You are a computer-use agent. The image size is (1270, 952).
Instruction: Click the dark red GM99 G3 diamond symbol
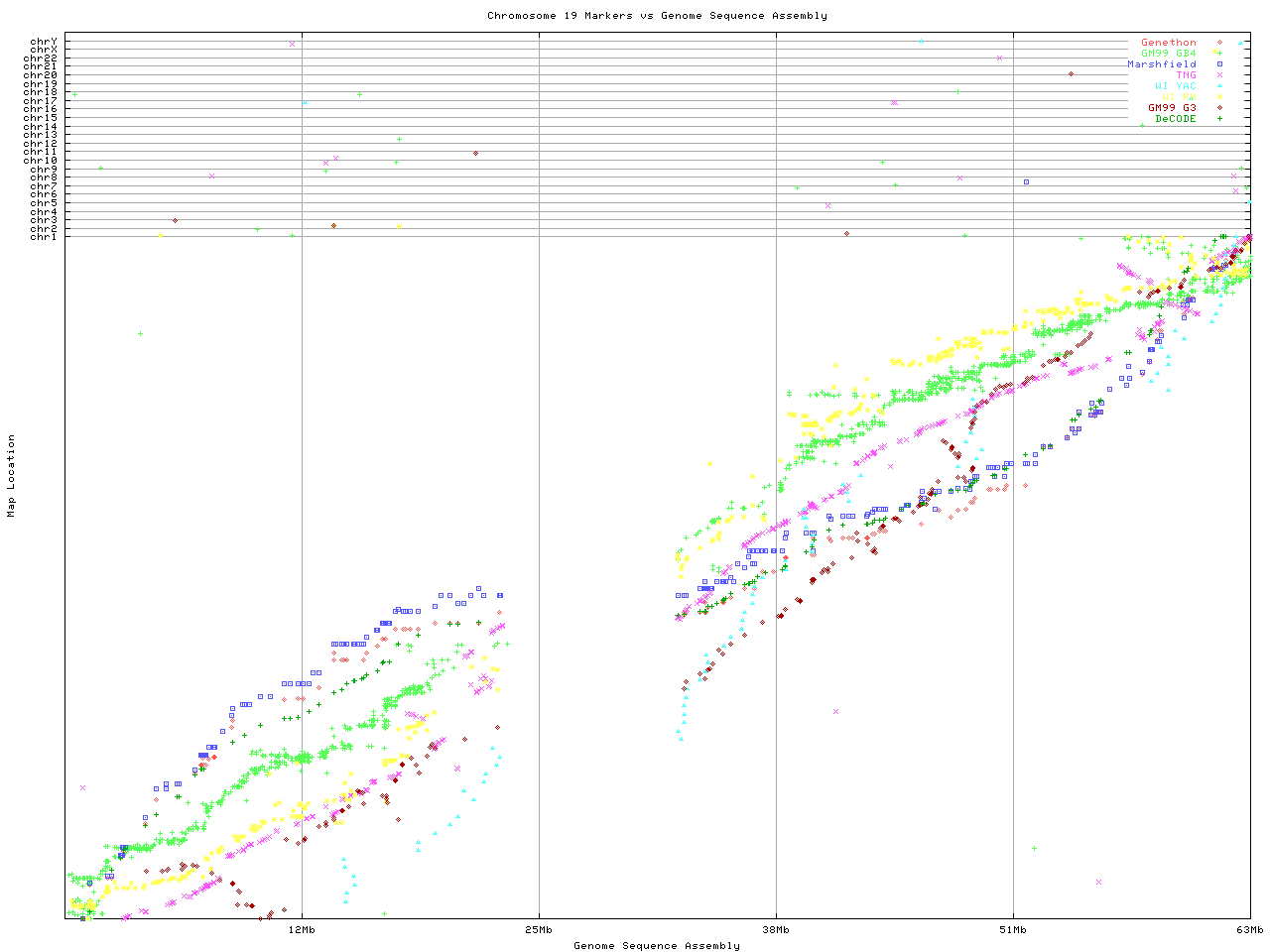coord(1219,108)
